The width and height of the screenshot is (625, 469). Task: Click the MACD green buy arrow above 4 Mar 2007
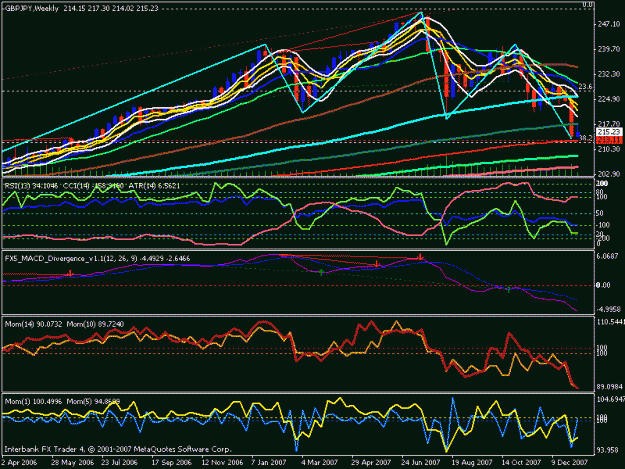click(x=321, y=273)
